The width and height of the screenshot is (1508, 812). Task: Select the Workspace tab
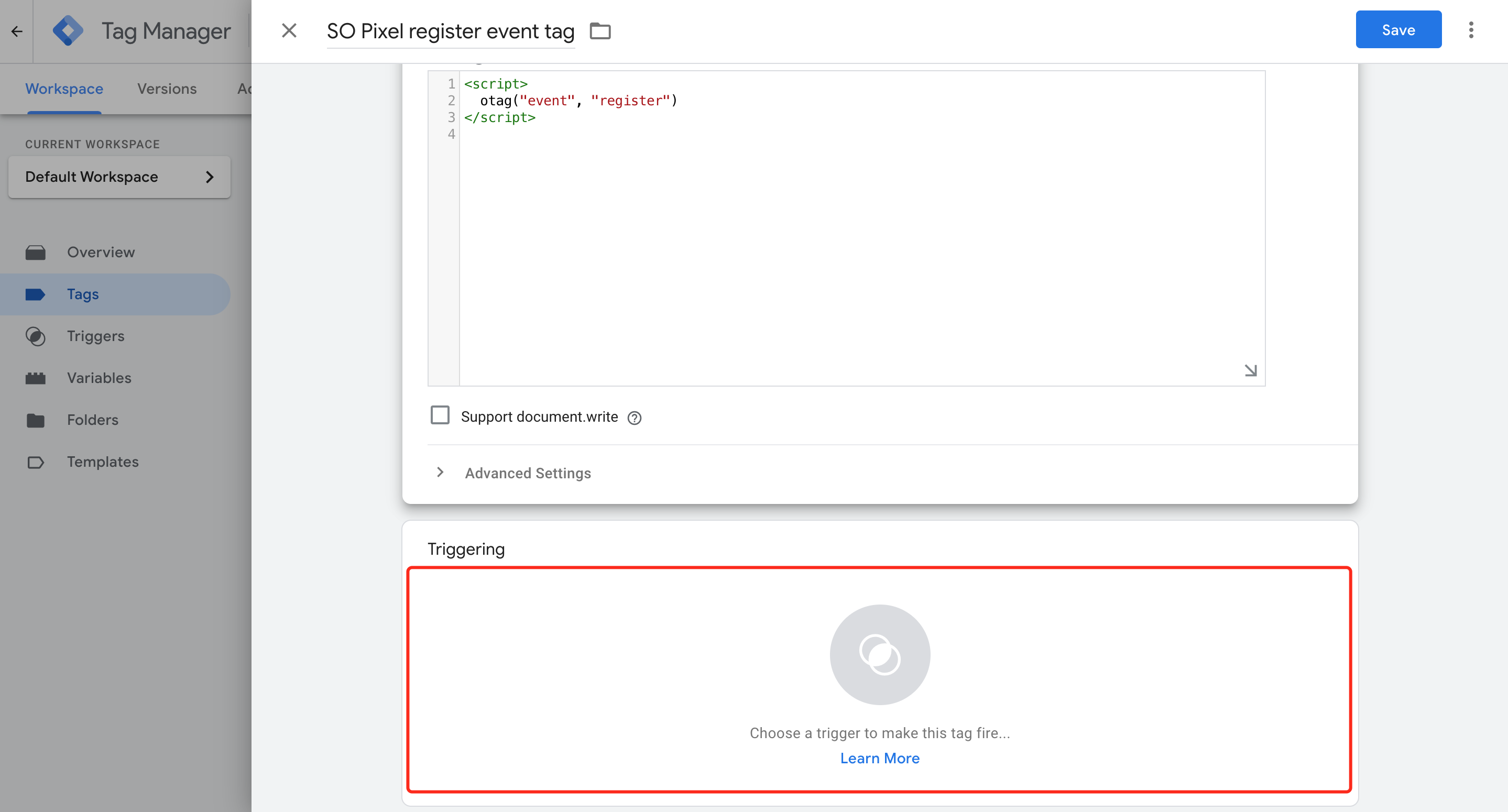pyautogui.click(x=64, y=89)
